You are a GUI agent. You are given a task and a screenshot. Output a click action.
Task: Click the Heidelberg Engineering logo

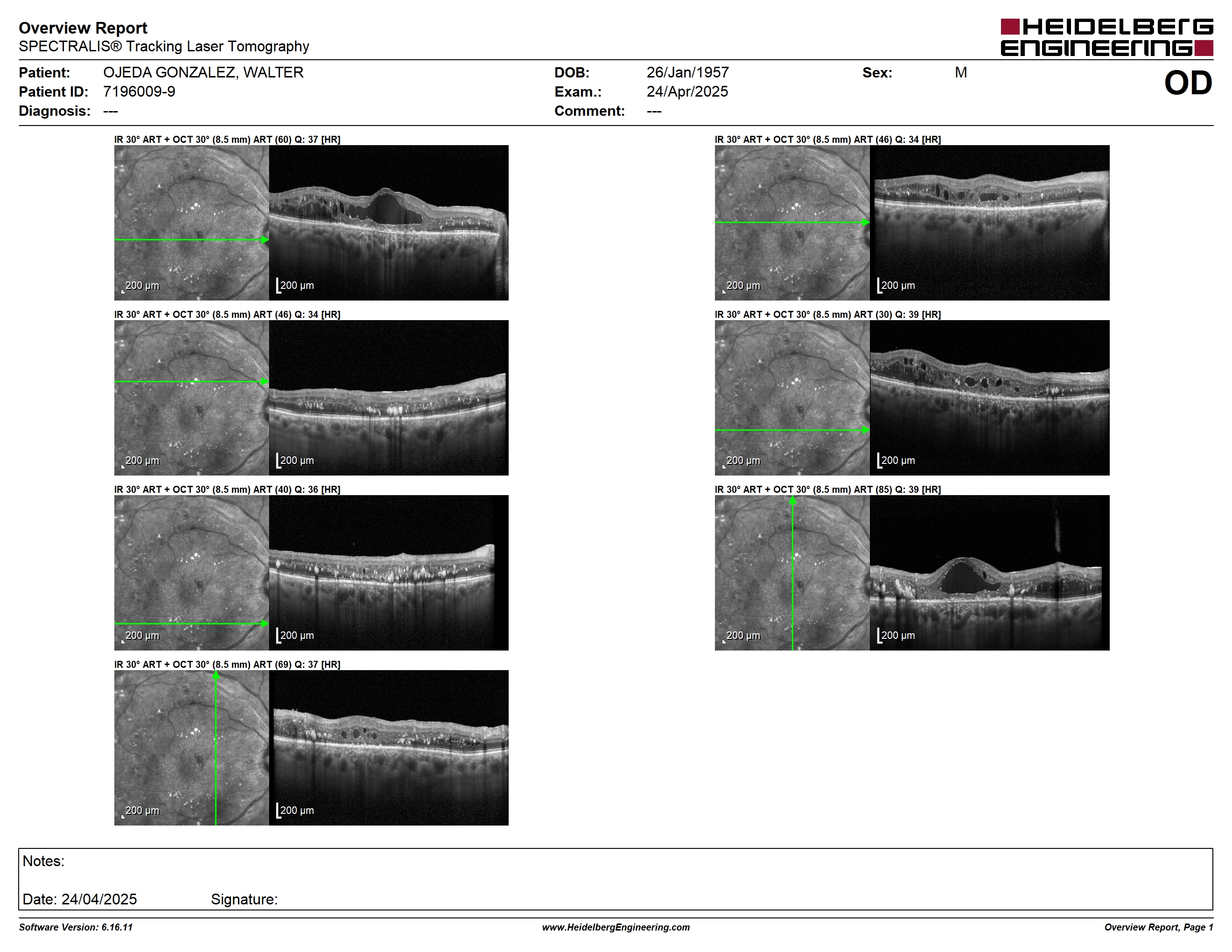tap(1106, 38)
